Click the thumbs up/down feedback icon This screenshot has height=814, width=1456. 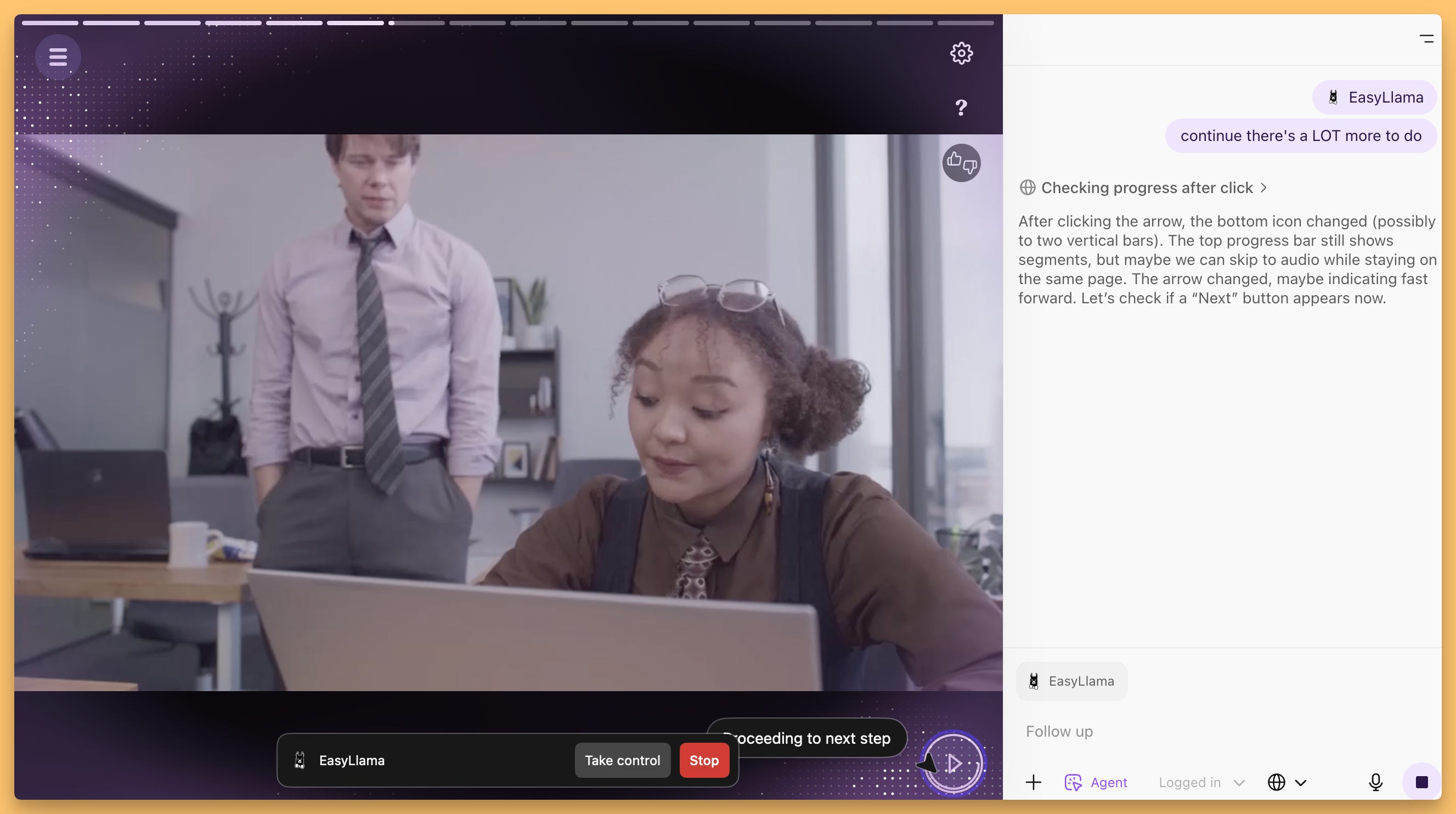click(x=961, y=163)
